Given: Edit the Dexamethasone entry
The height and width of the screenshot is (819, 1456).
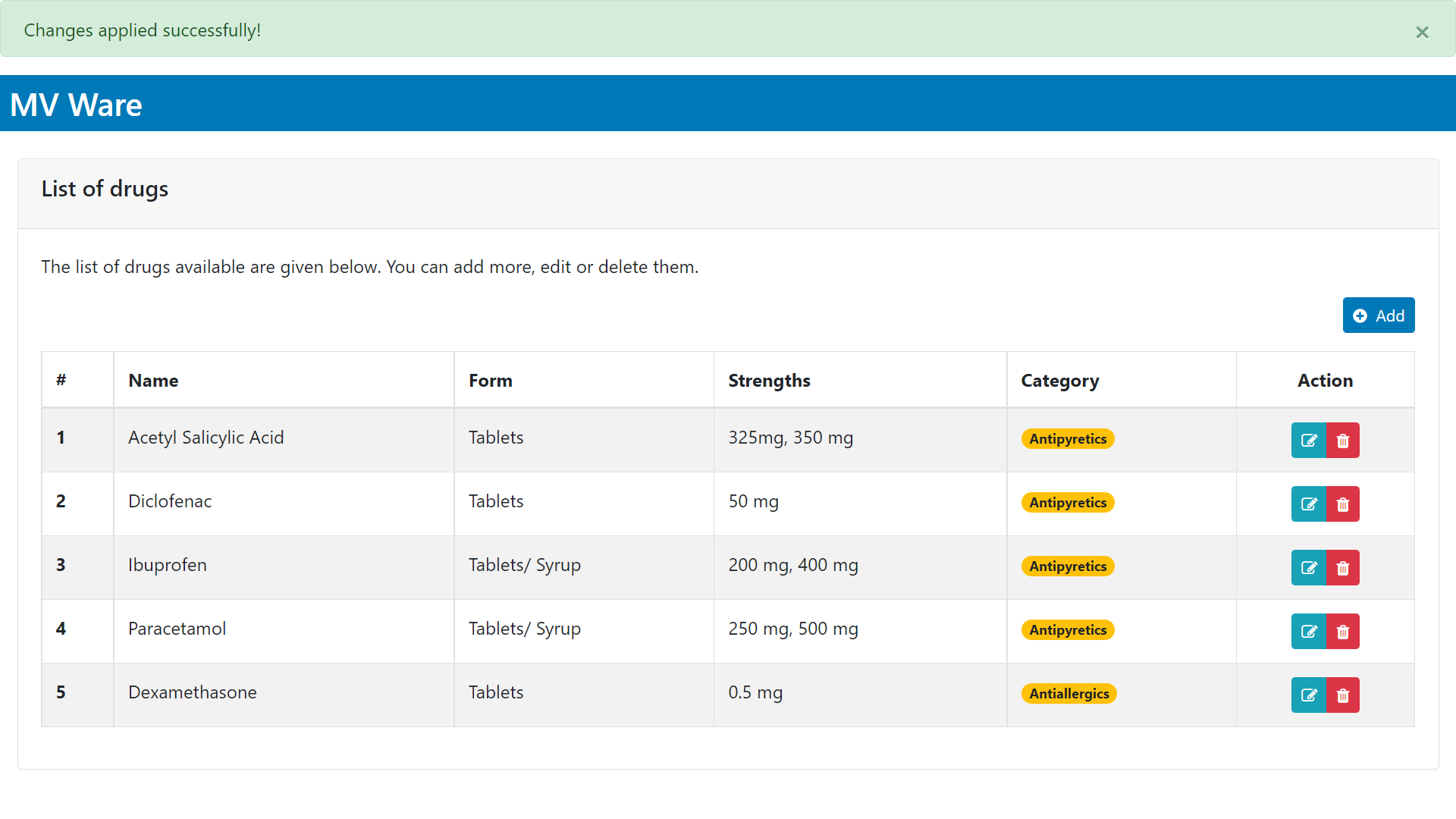Looking at the screenshot, I should point(1309,695).
